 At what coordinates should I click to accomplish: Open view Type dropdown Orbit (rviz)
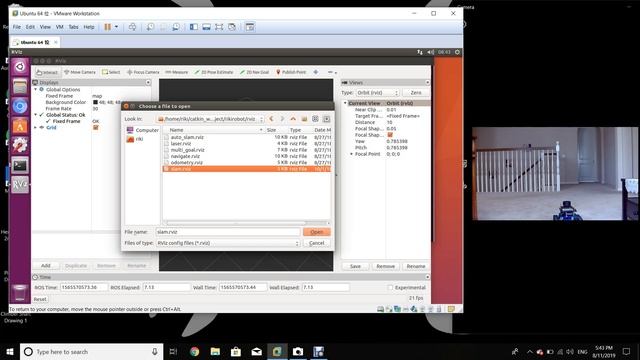377,93
